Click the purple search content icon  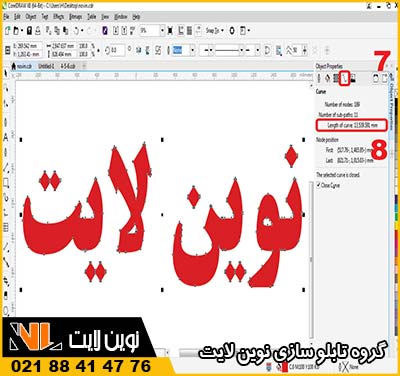(105, 31)
